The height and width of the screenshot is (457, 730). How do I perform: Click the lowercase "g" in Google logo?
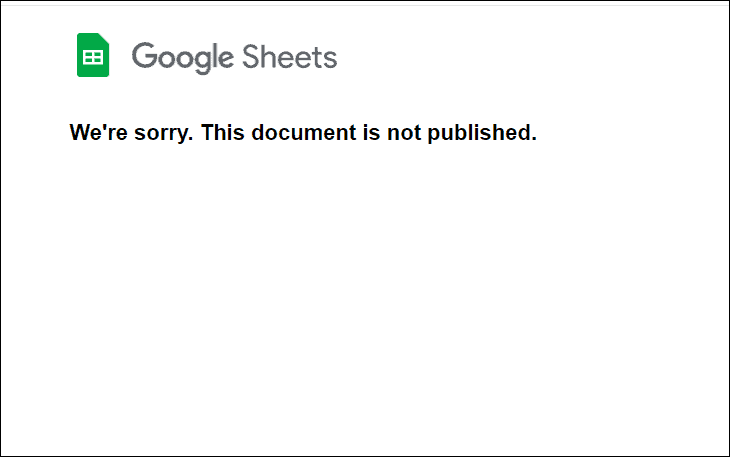tap(203, 60)
